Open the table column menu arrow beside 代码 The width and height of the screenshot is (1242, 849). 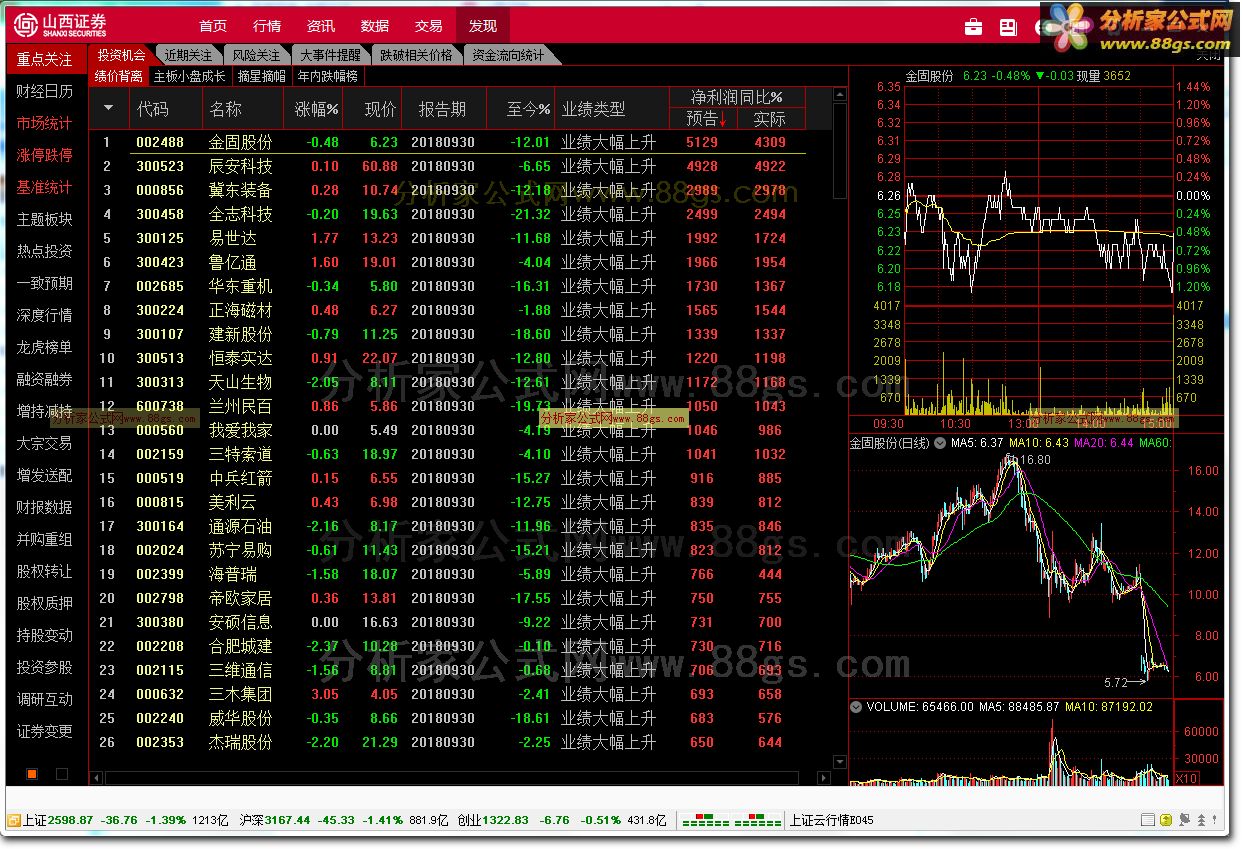pos(108,108)
